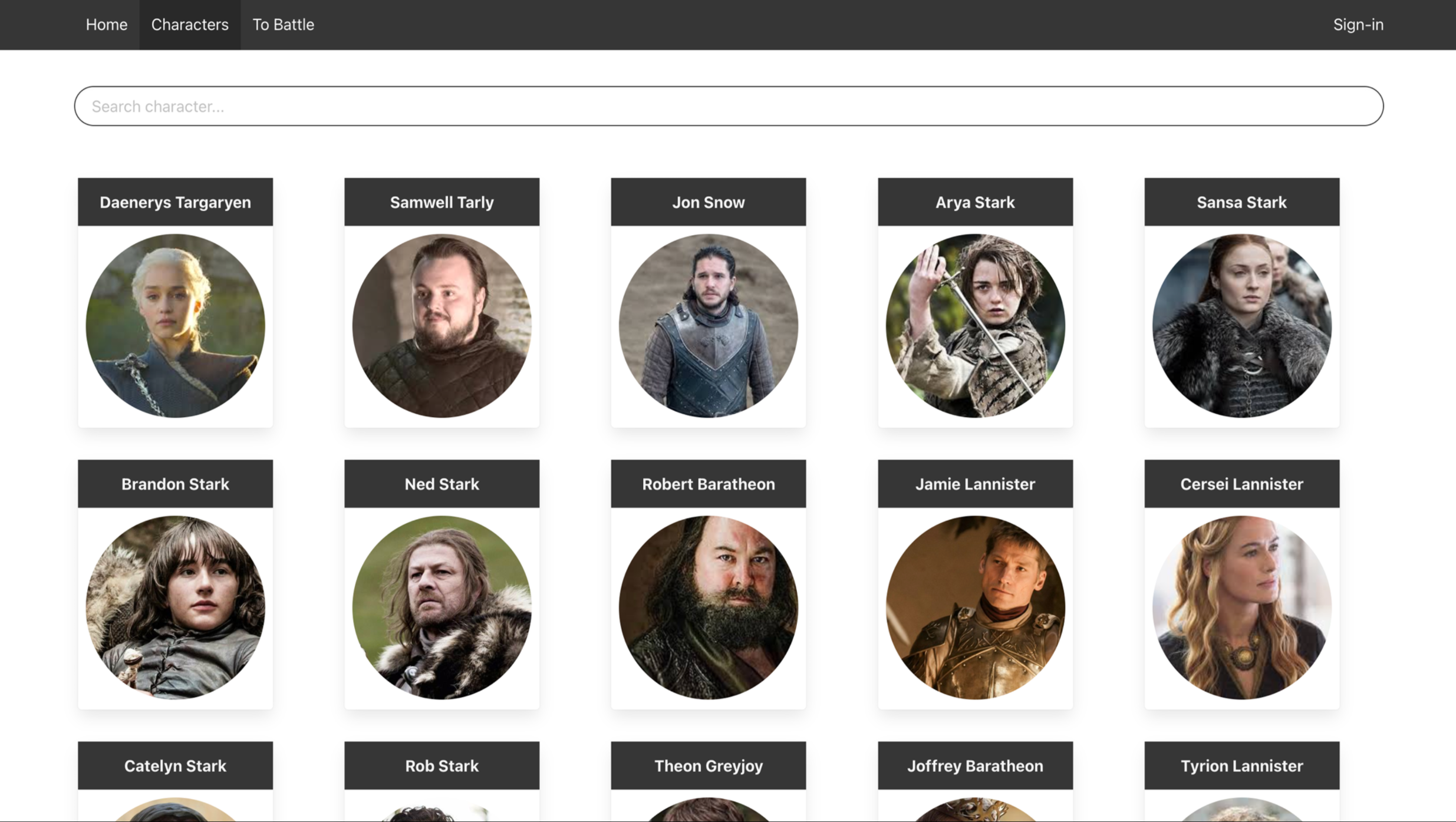Screen dimensions: 1456x822
Task: Click the Brandon Stark portrait image
Action: pos(175,608)
